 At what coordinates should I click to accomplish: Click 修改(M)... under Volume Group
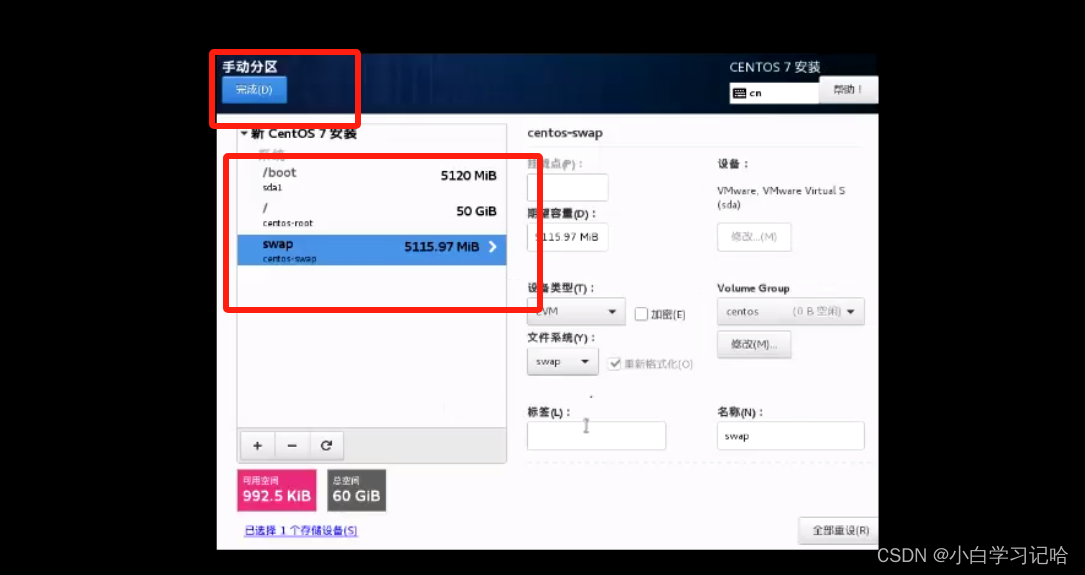(x=754, y=345)
